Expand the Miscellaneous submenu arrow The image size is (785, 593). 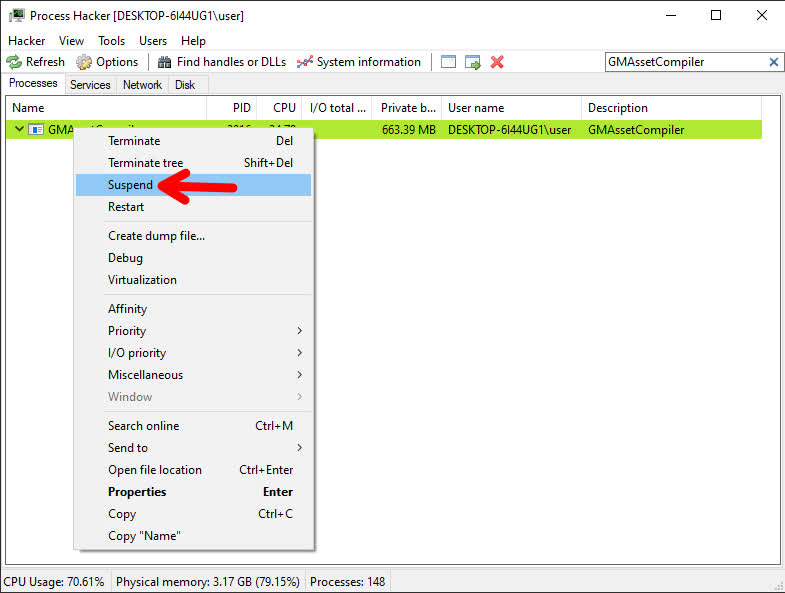point(299,375)
